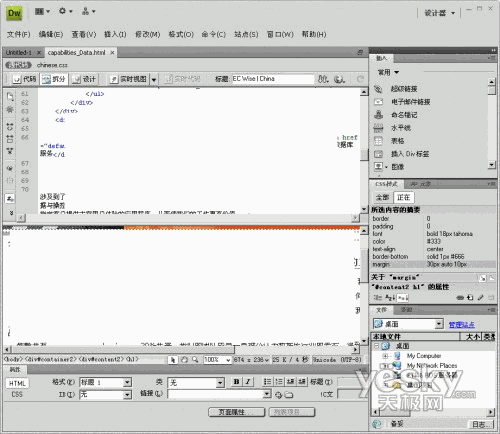Open the 文件(F) menu

[18, 34]
